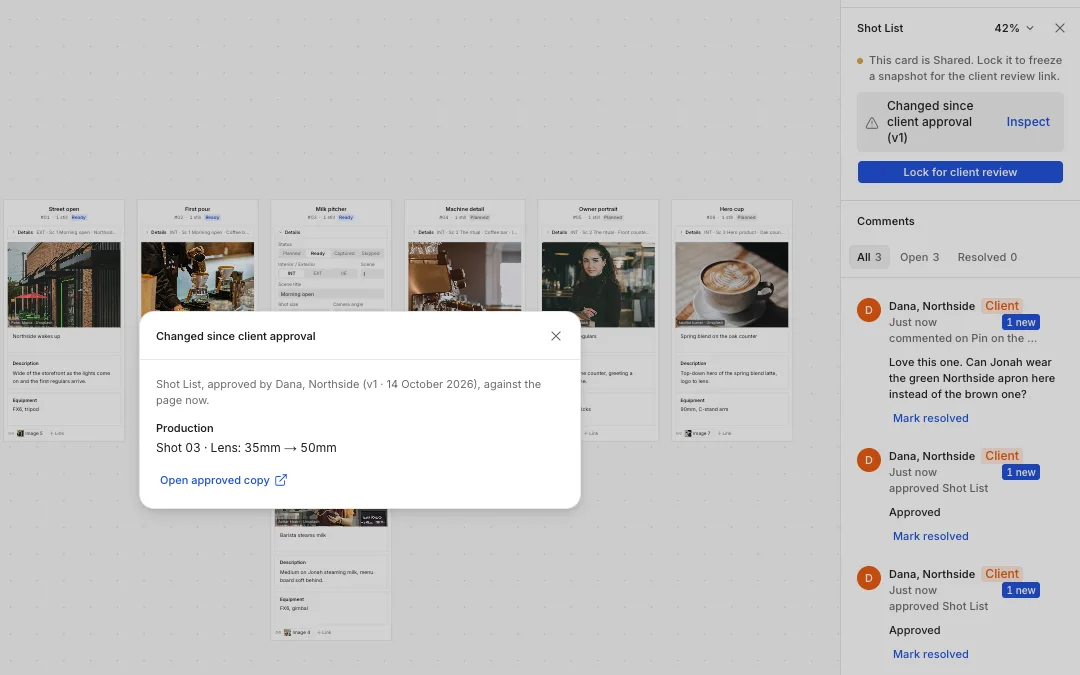1080x675 pixels.
Task: Click the warning triangle in the changed notice
Action: [x=871, y=123]
